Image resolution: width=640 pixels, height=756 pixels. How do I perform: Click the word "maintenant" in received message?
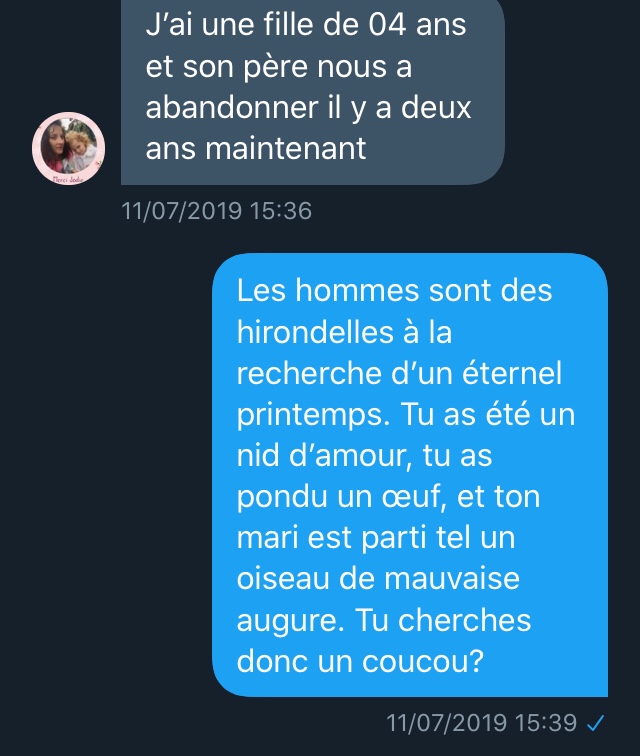tap(286, 148)
